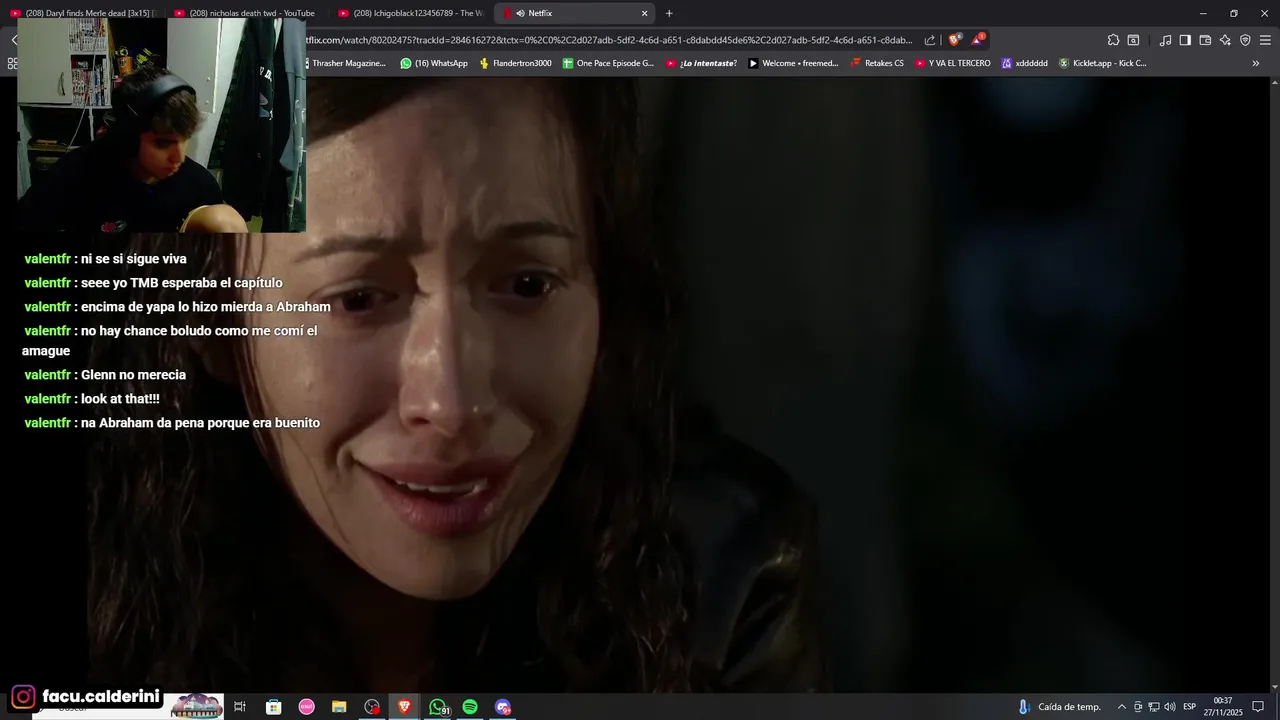Open Microsoft Store in taskbar
The image size is (1280, 720).
pos(273,707)
